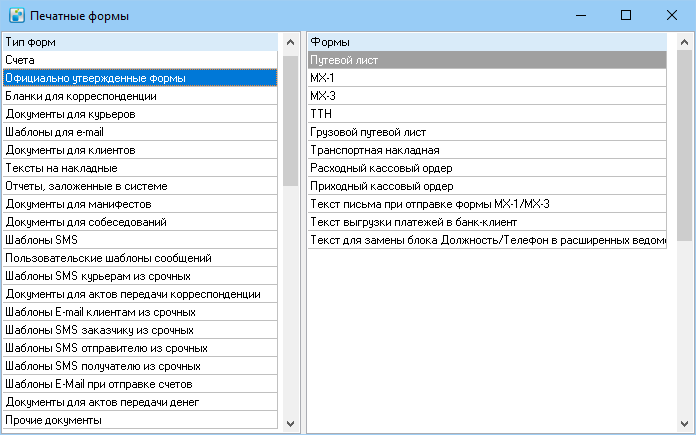The image size is (696, 435).
Task: Select the Шаблоны SMS row
Action: pos(140,240)
